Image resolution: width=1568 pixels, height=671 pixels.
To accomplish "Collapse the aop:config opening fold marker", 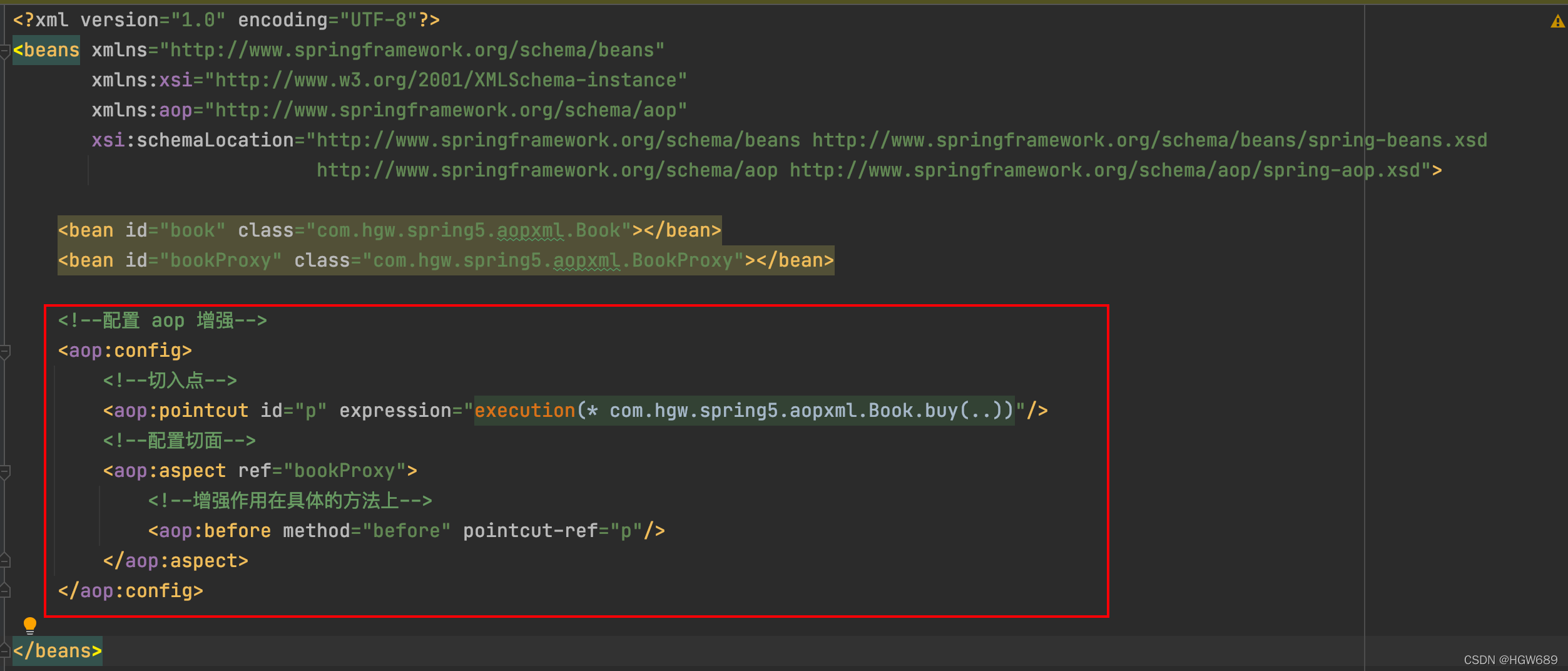I will tap(4, 352).
